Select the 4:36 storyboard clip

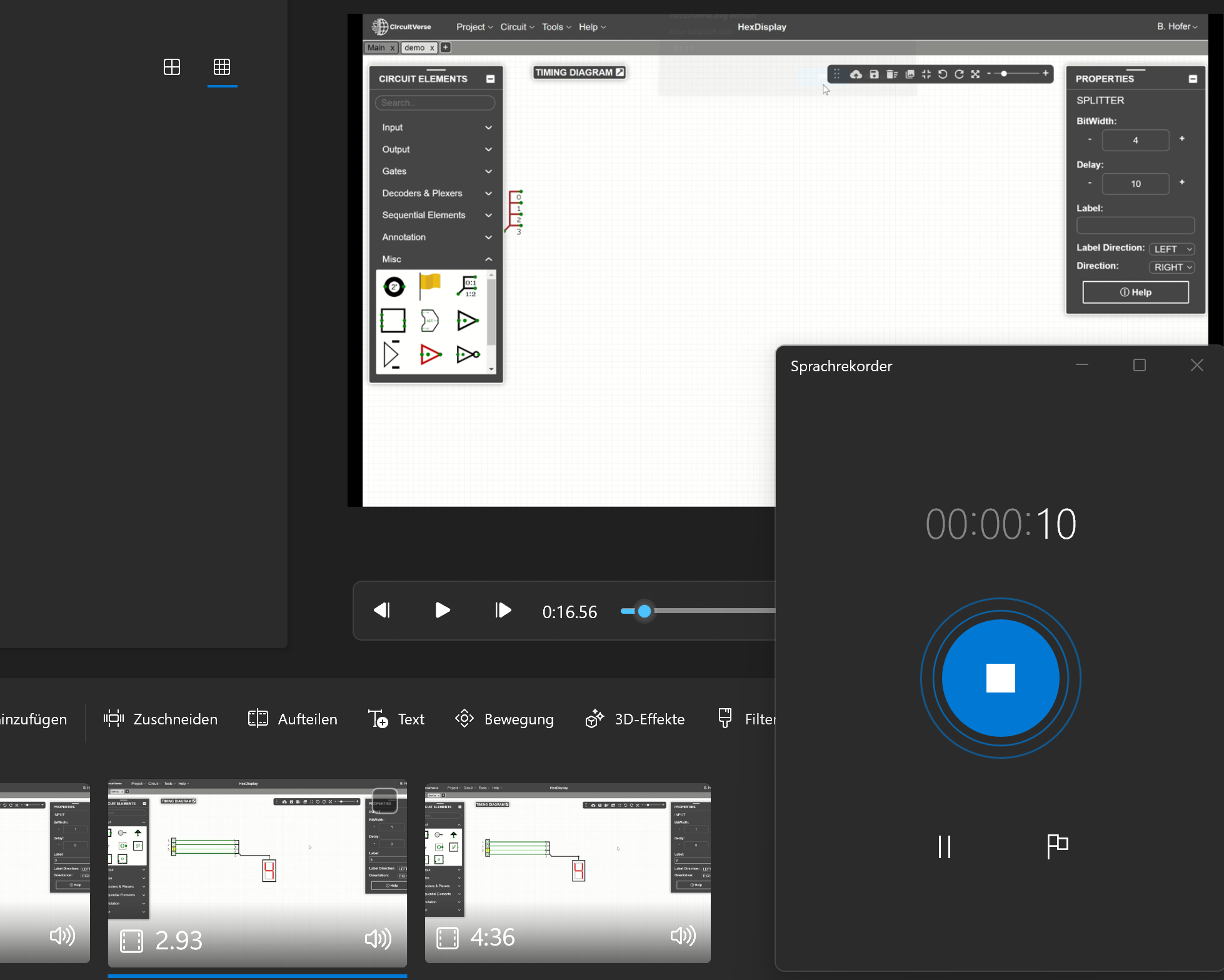[x=568, y=872]
